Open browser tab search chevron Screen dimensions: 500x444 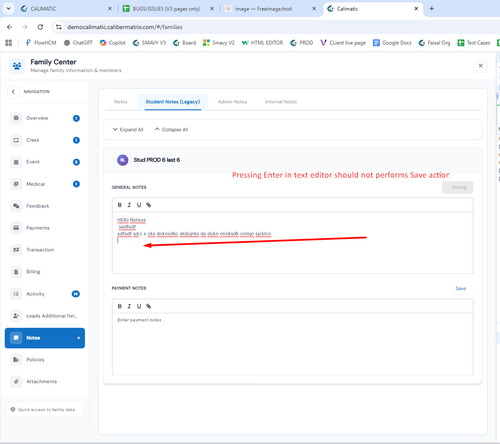[8, 9]
